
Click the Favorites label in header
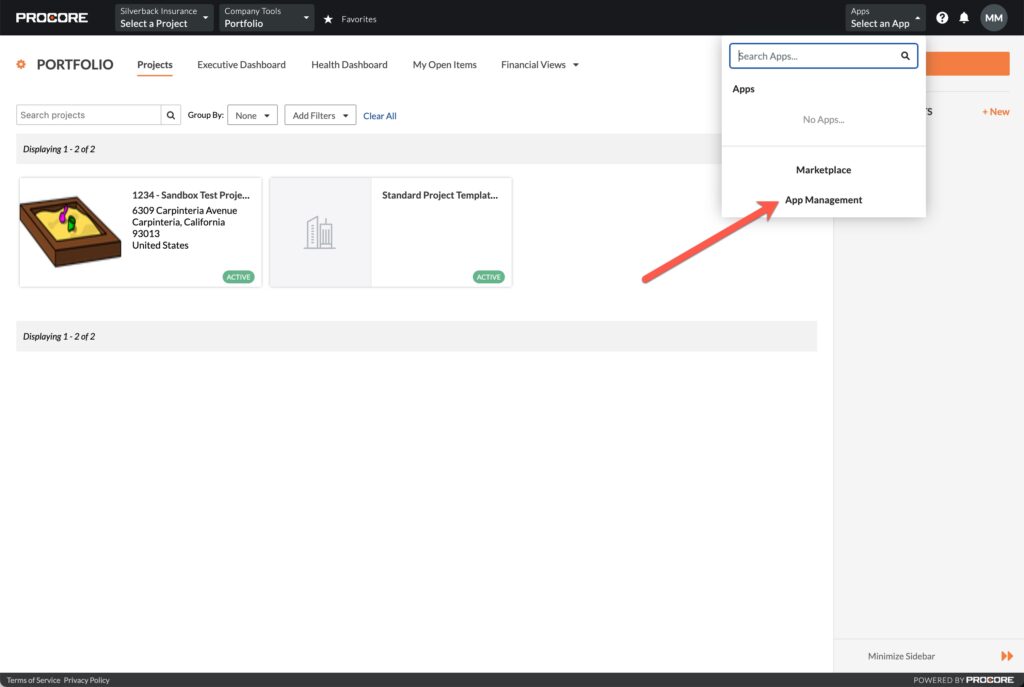pyautogui.click(x=359, y=20)
